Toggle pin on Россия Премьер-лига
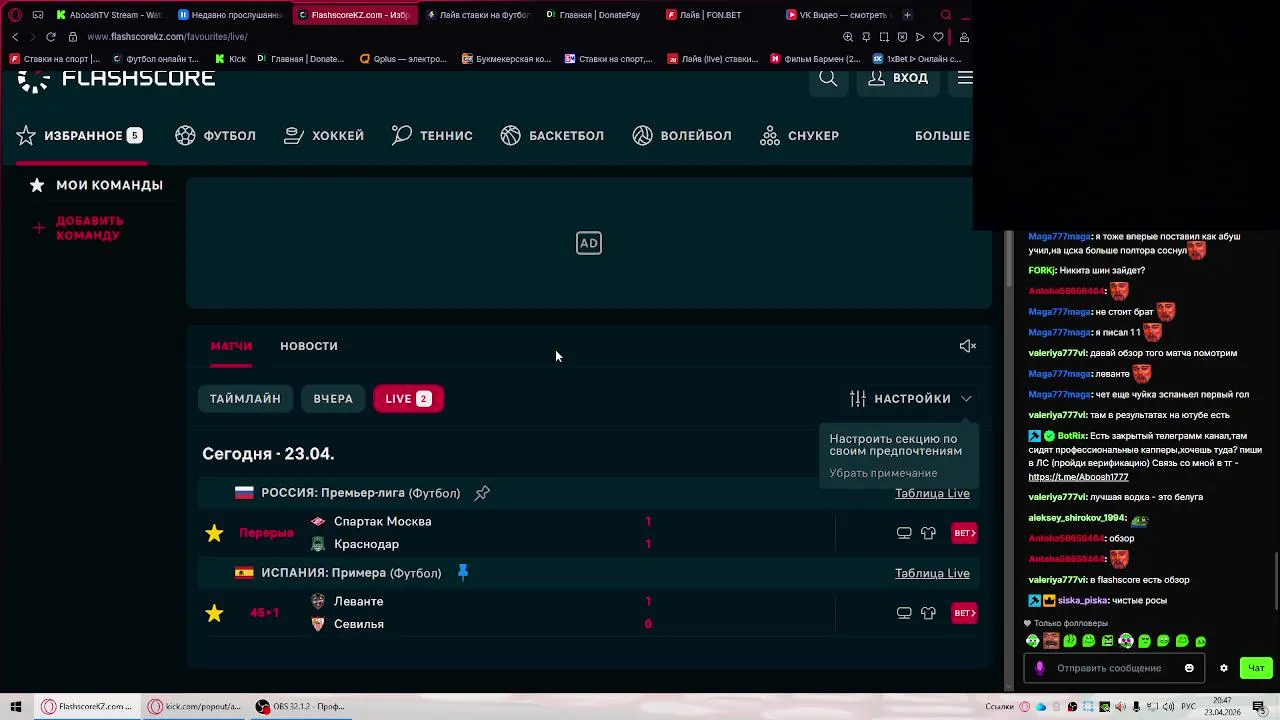 pos(482,493)
